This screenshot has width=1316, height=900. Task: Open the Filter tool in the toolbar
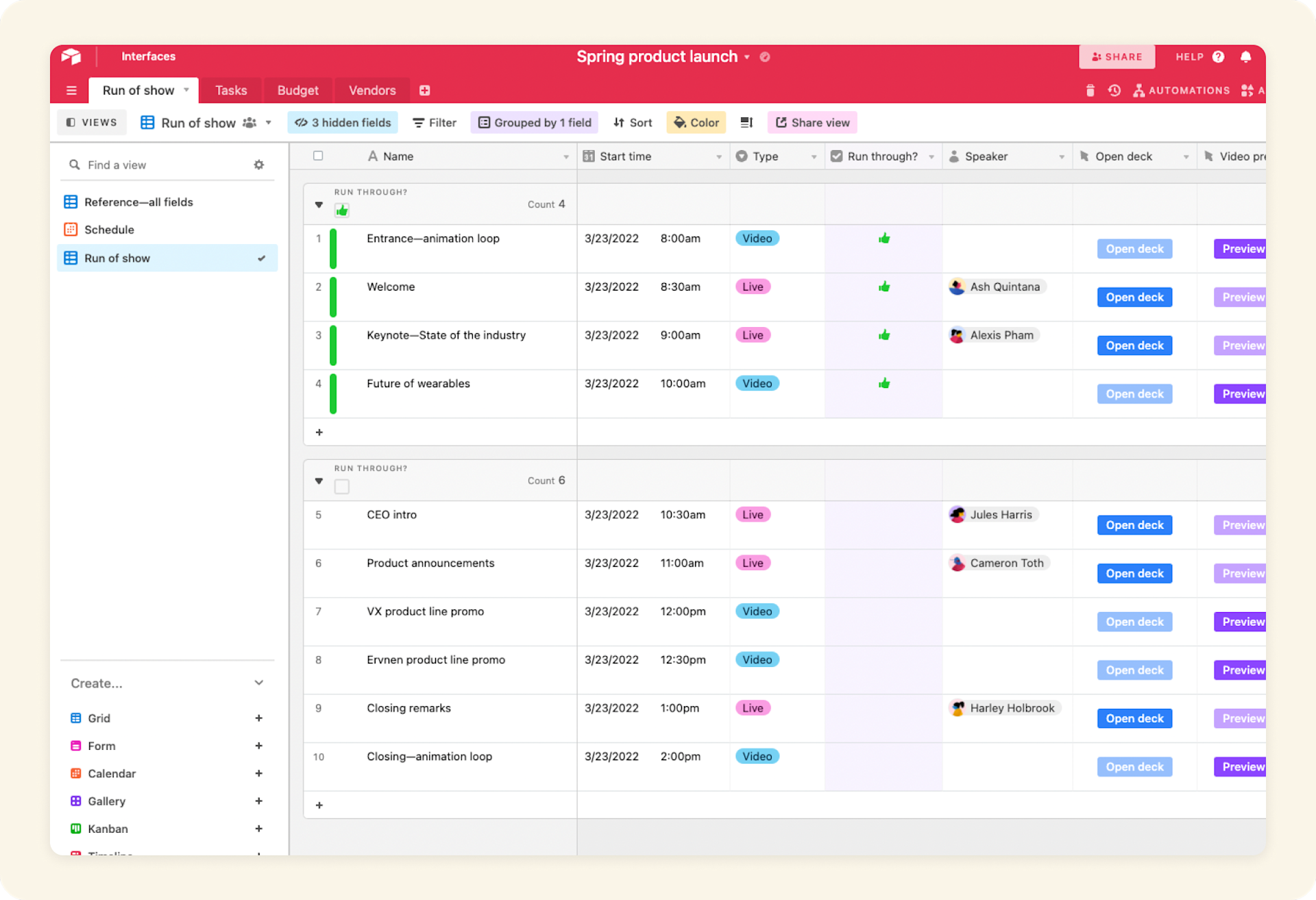click(x=434, y=122)
